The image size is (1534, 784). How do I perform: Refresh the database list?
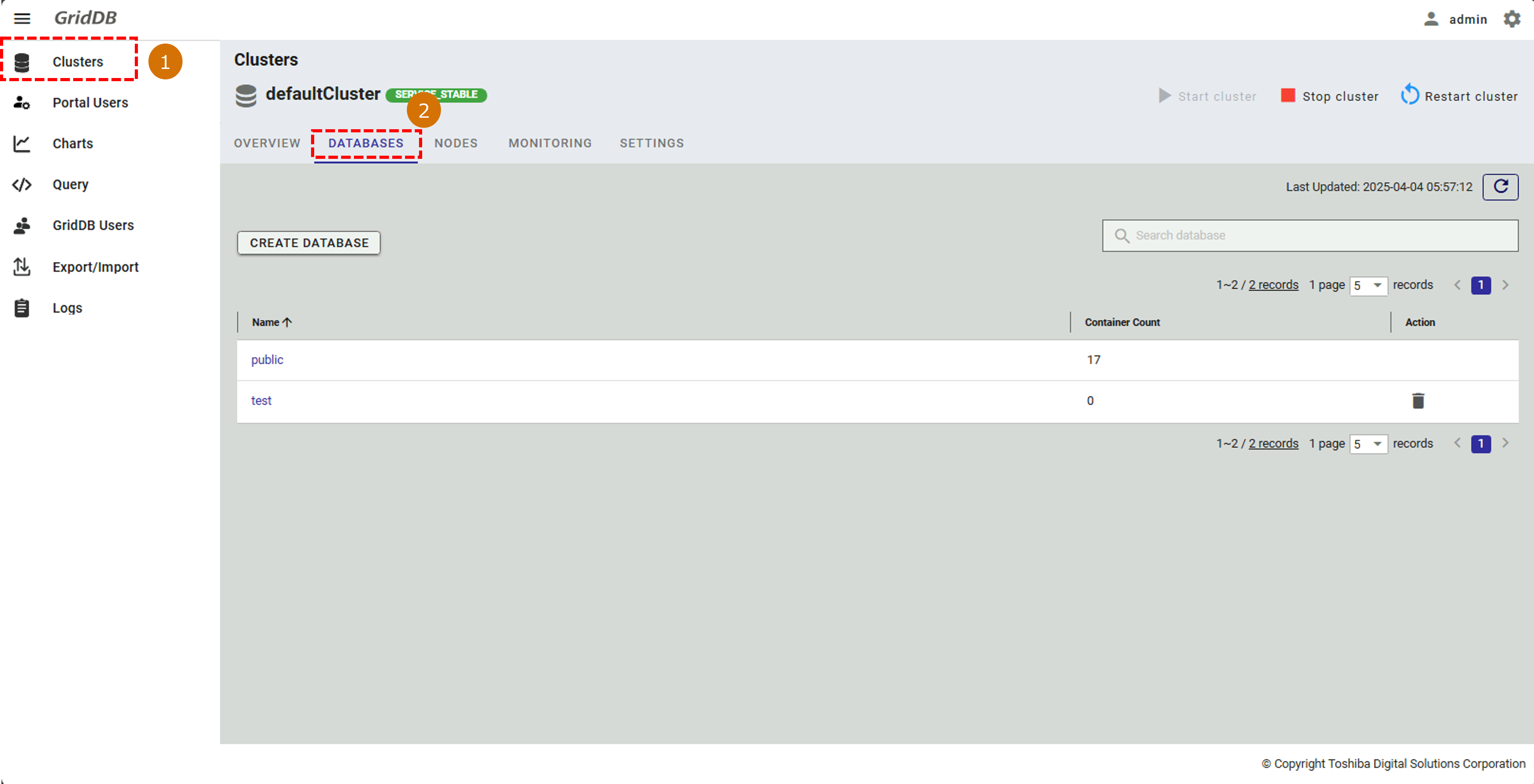coord(1500,187)
